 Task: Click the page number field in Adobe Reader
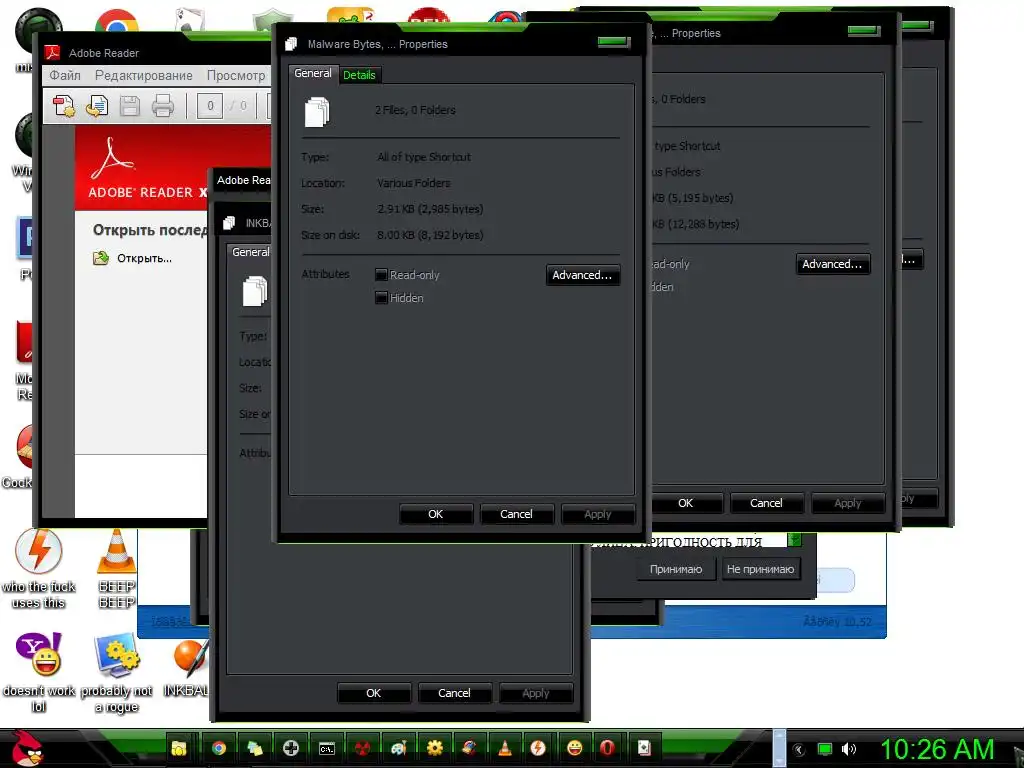click(210, 106)
